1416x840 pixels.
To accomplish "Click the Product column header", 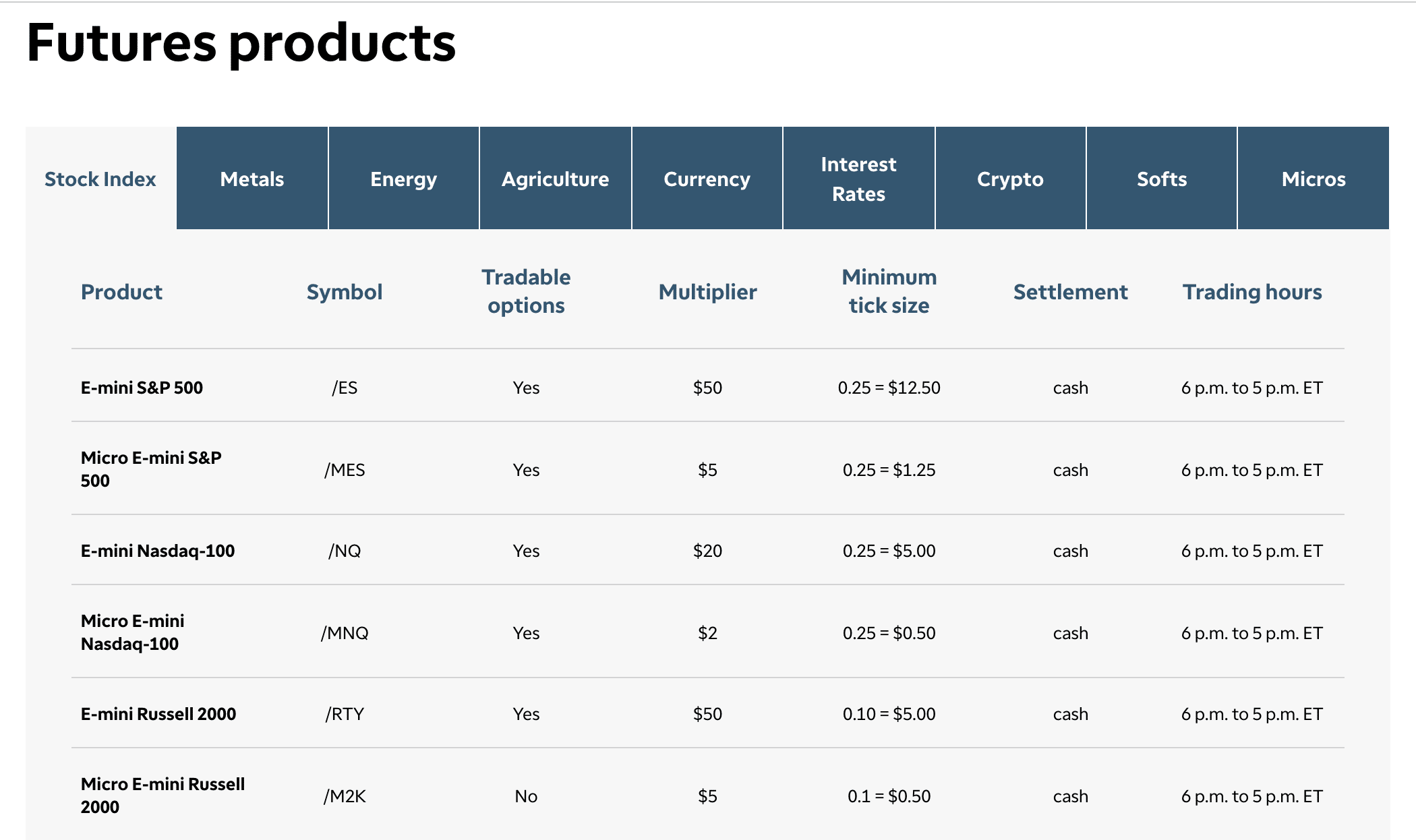I will click(x=121, y=292).
